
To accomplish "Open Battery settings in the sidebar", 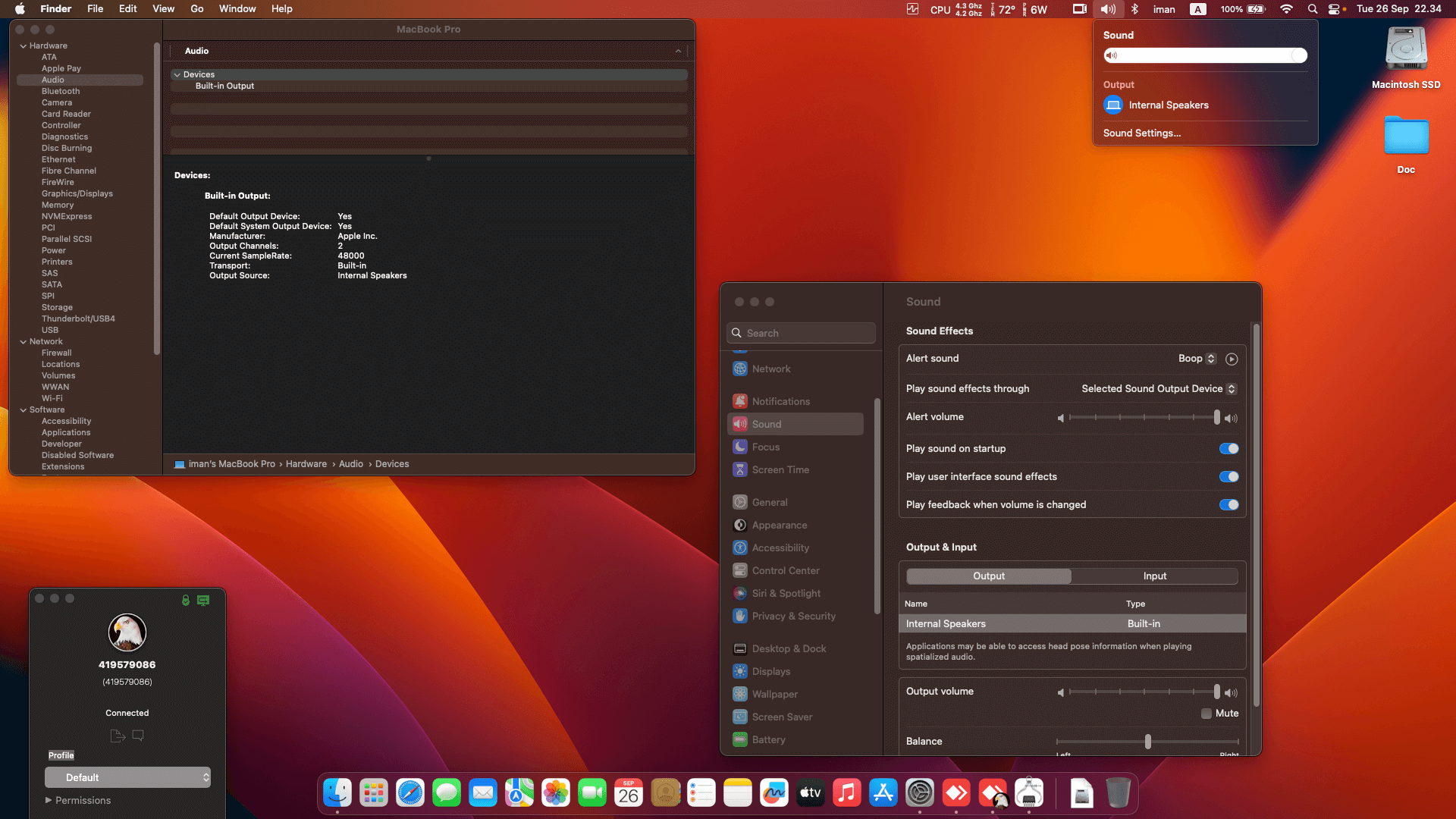I will coord(769,739).
